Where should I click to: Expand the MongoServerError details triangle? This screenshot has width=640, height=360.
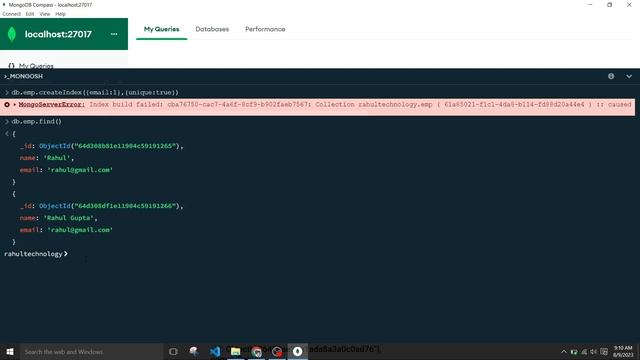click(15, 105)
